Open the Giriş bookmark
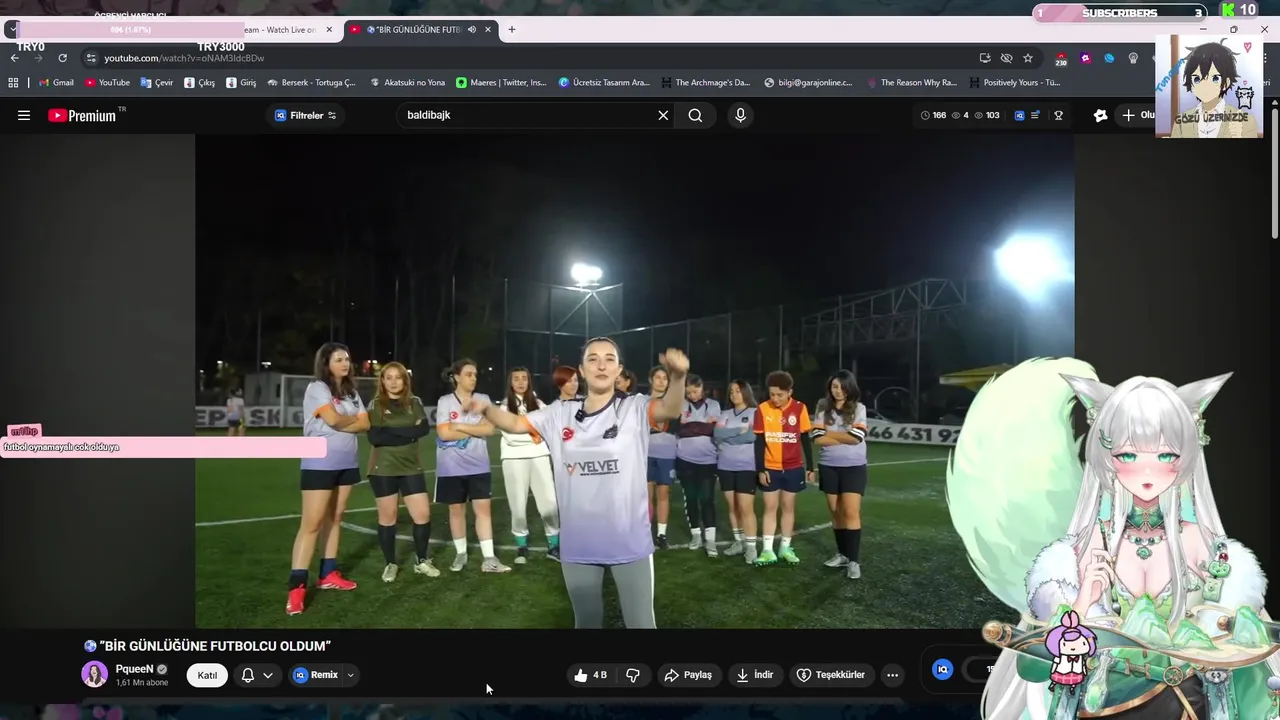The image size is (1280, 720). 241,83
